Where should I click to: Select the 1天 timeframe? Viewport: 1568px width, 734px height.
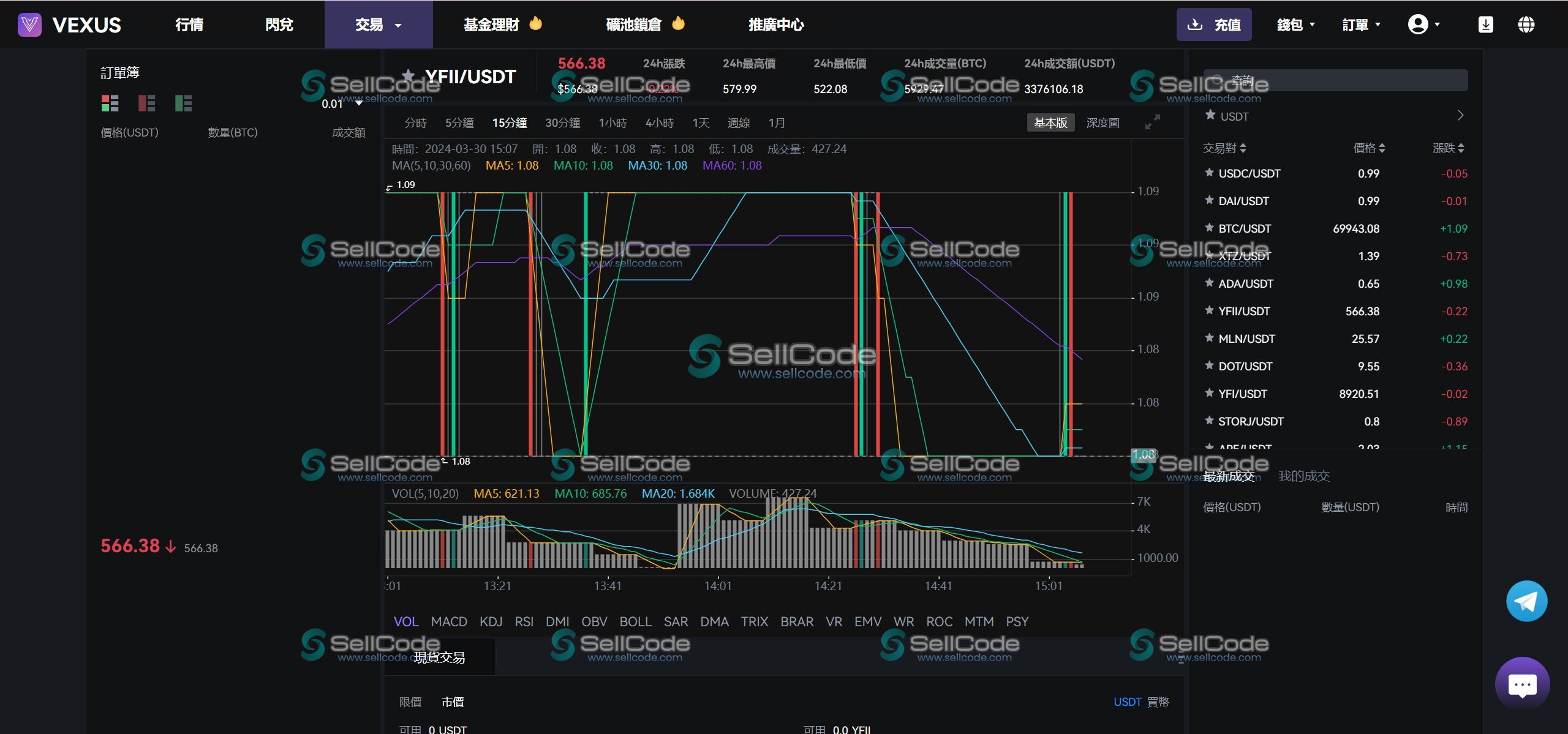click(x=701, y=123)
